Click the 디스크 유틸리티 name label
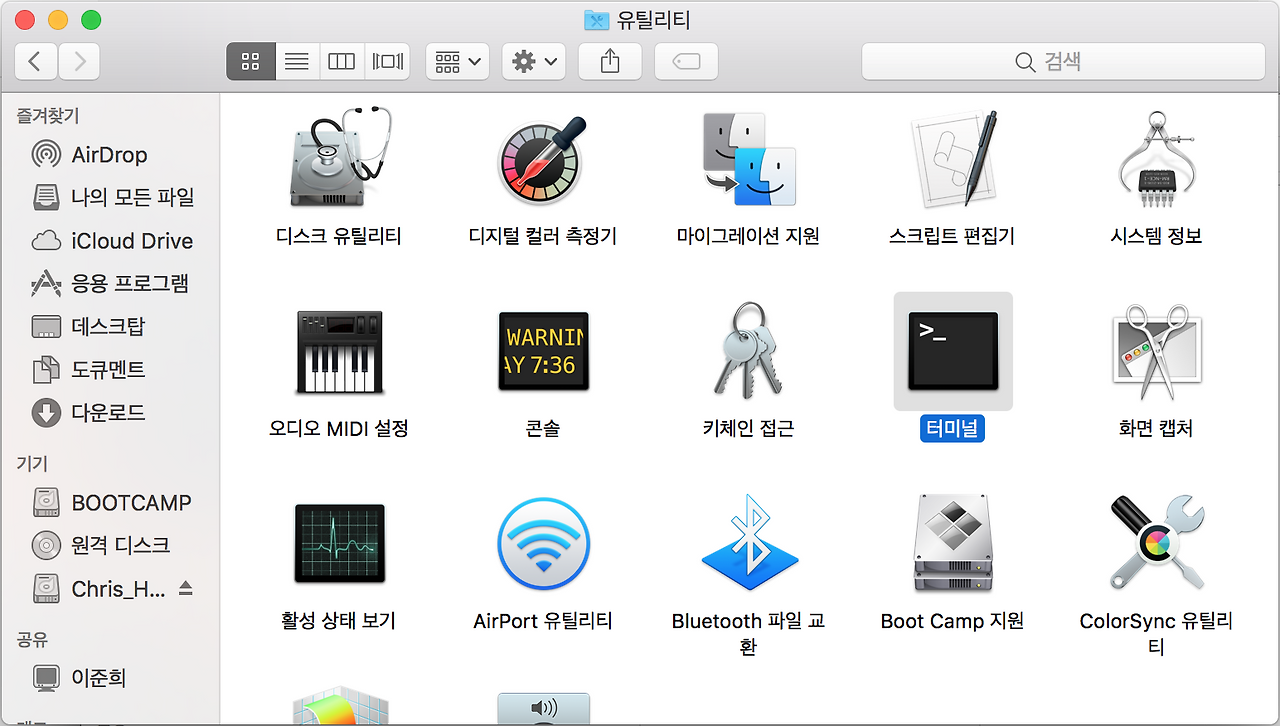Image resolution: width=1280 pixels, height=726 pixels. click(338, 236)
